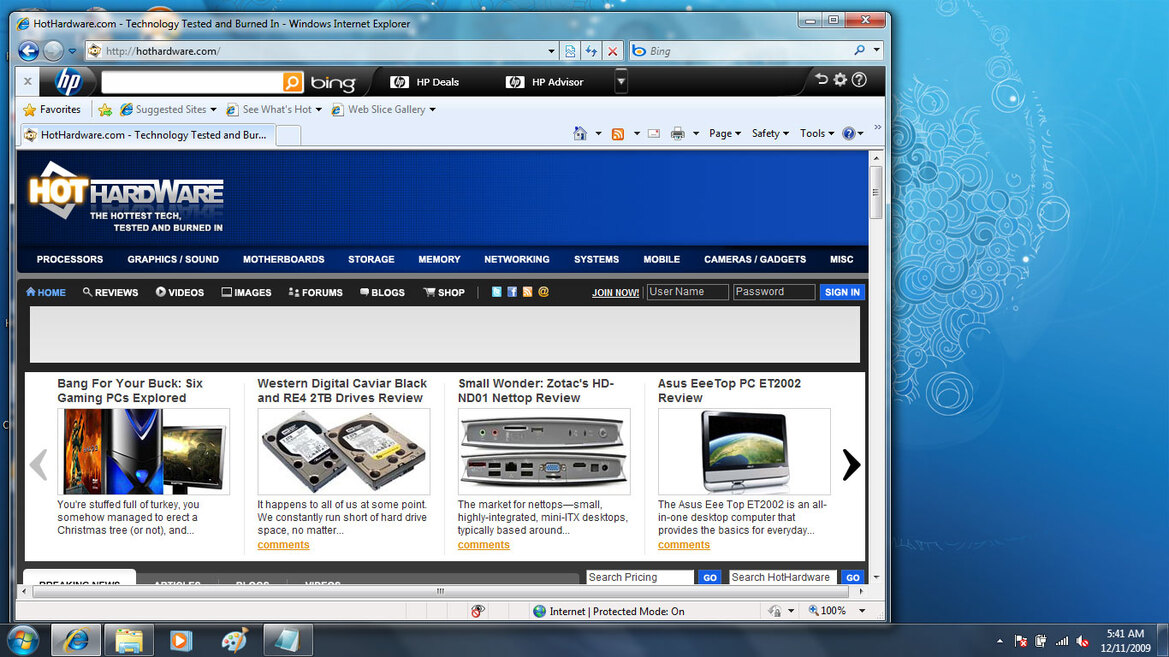Image resolution: width=1169 pixels, height=657 pixels.
Task: Click the orange RSS Feeds icon
Action: pyautogui.click(x=617, y=133)
